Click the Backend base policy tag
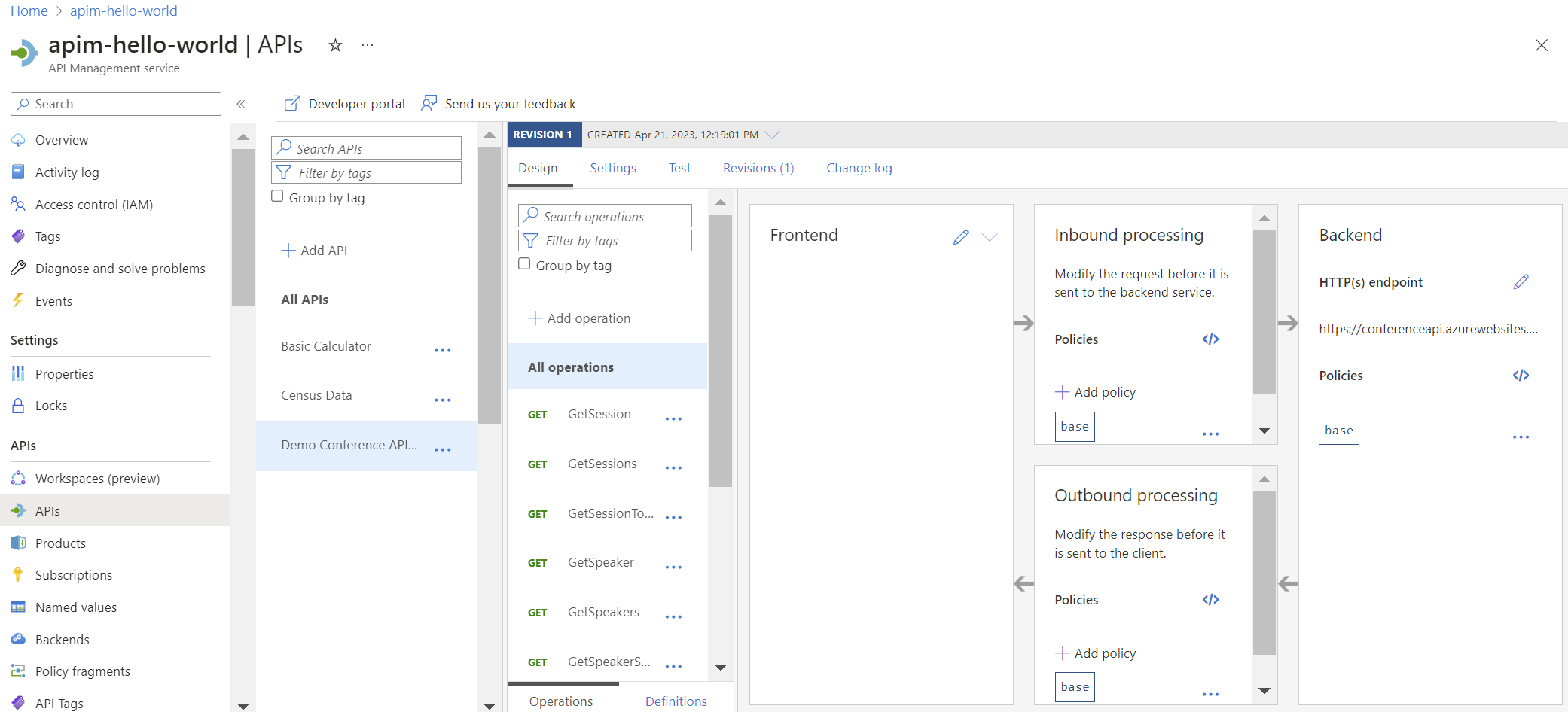 click(1338, 430)
